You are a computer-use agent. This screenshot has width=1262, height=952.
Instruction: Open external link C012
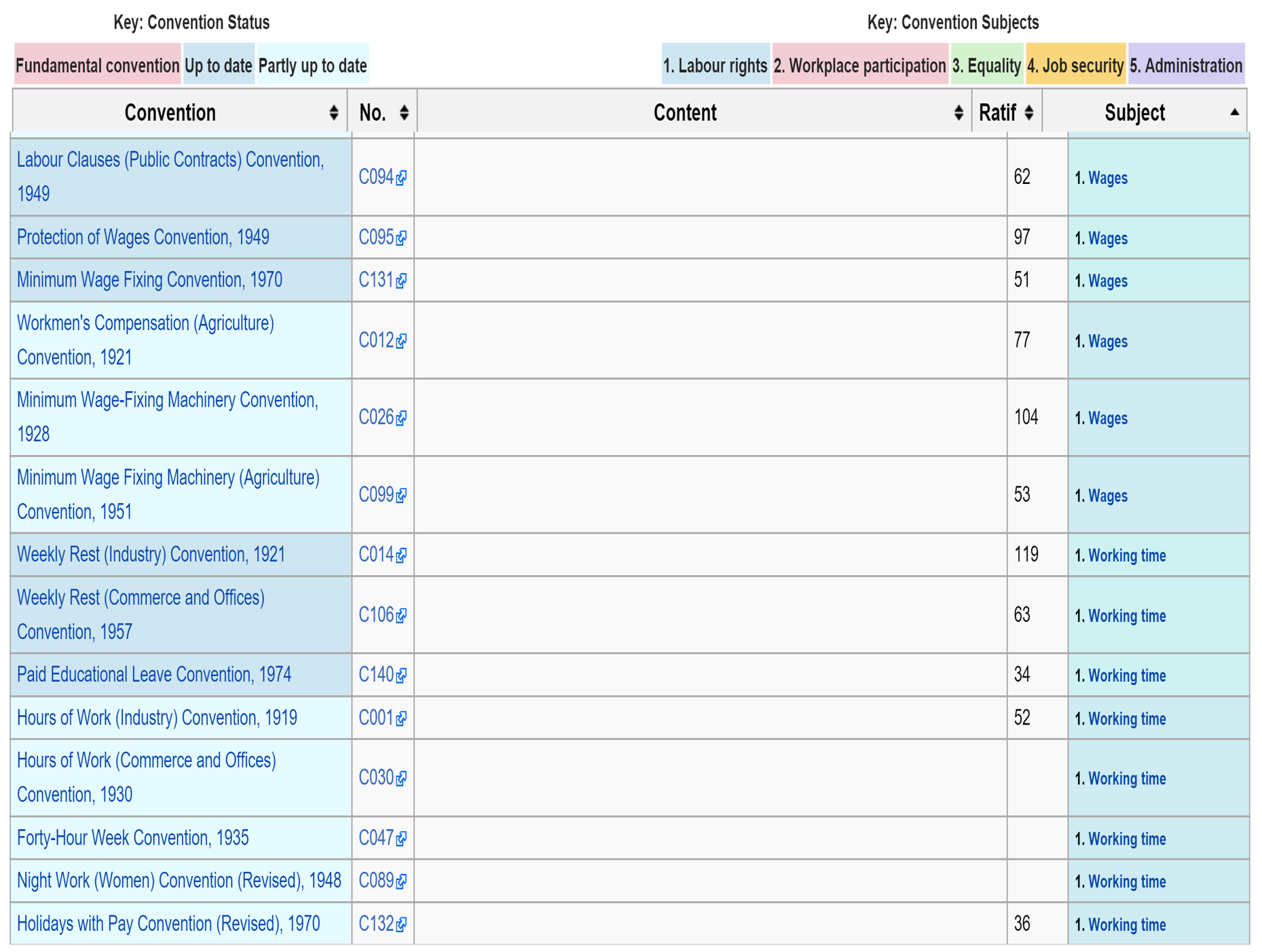coord(382,340)
